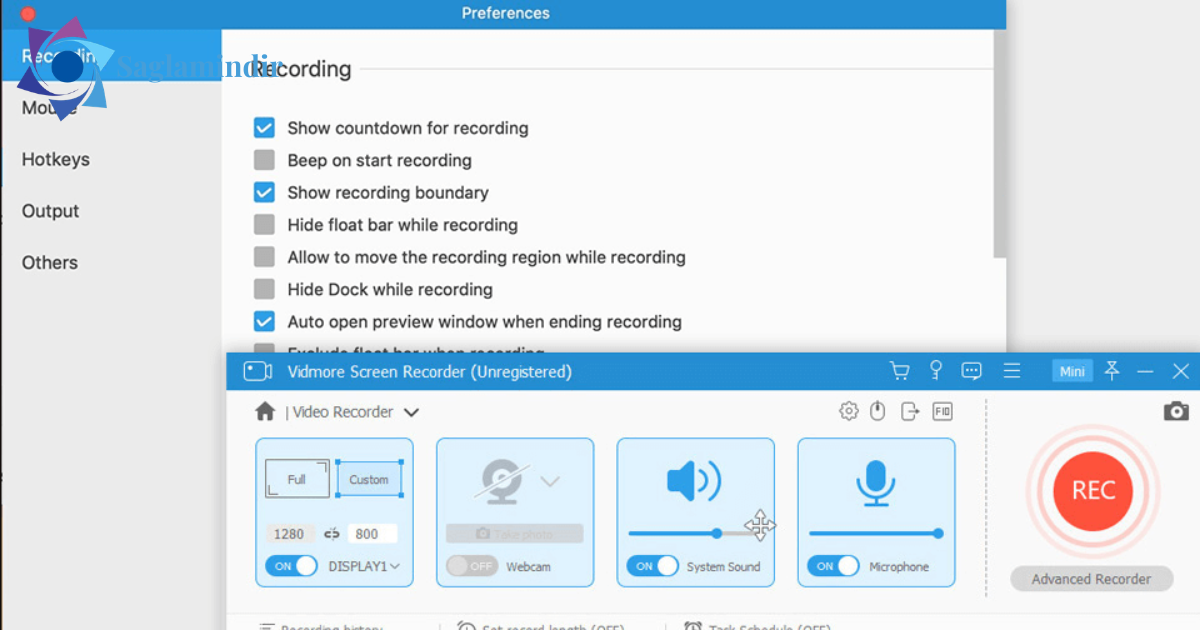Turn off the Microphone switch
Viewport: 1200px width, 630px height.
tap(833, 566)
